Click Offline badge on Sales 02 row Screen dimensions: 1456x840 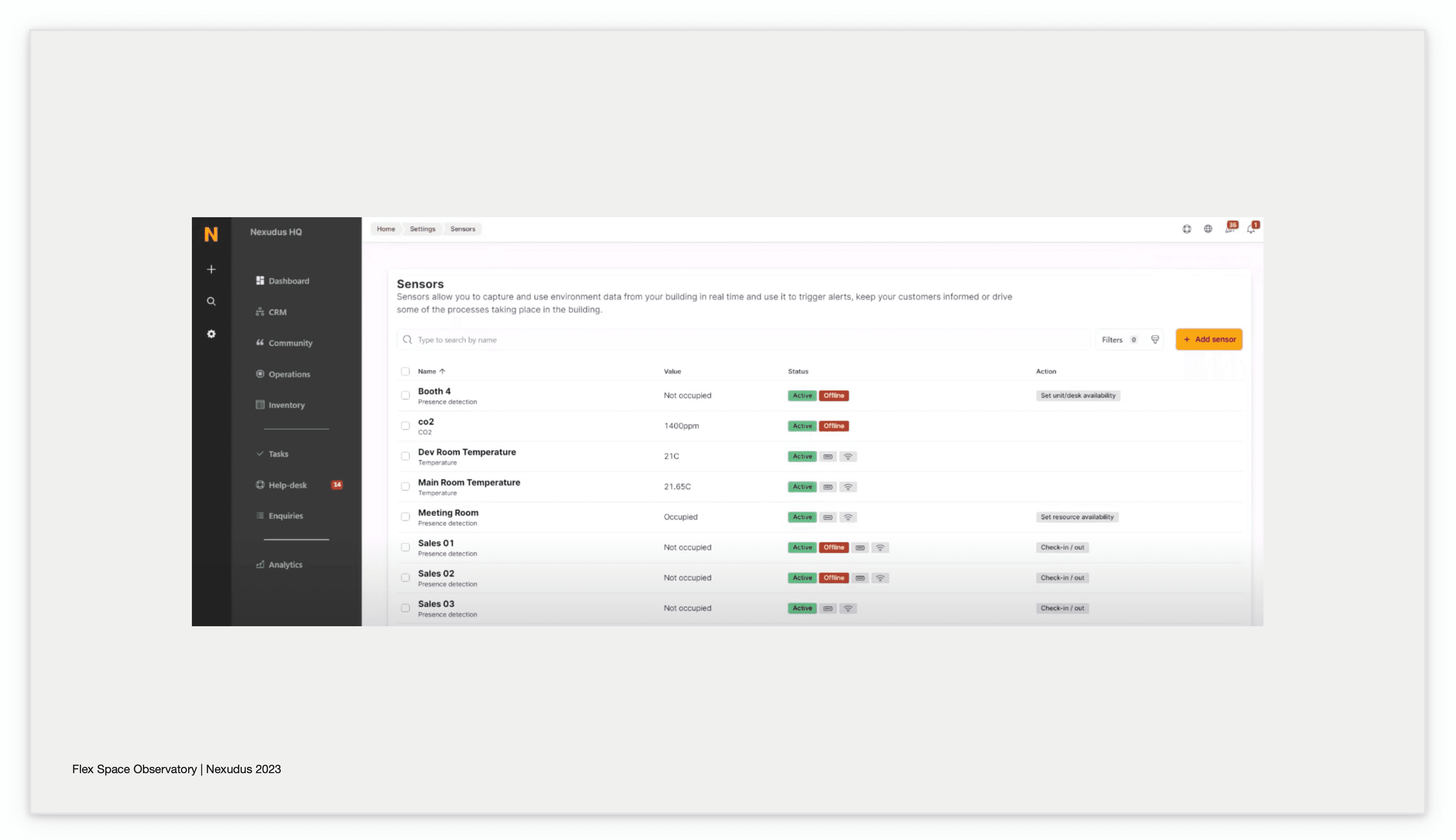833,578
